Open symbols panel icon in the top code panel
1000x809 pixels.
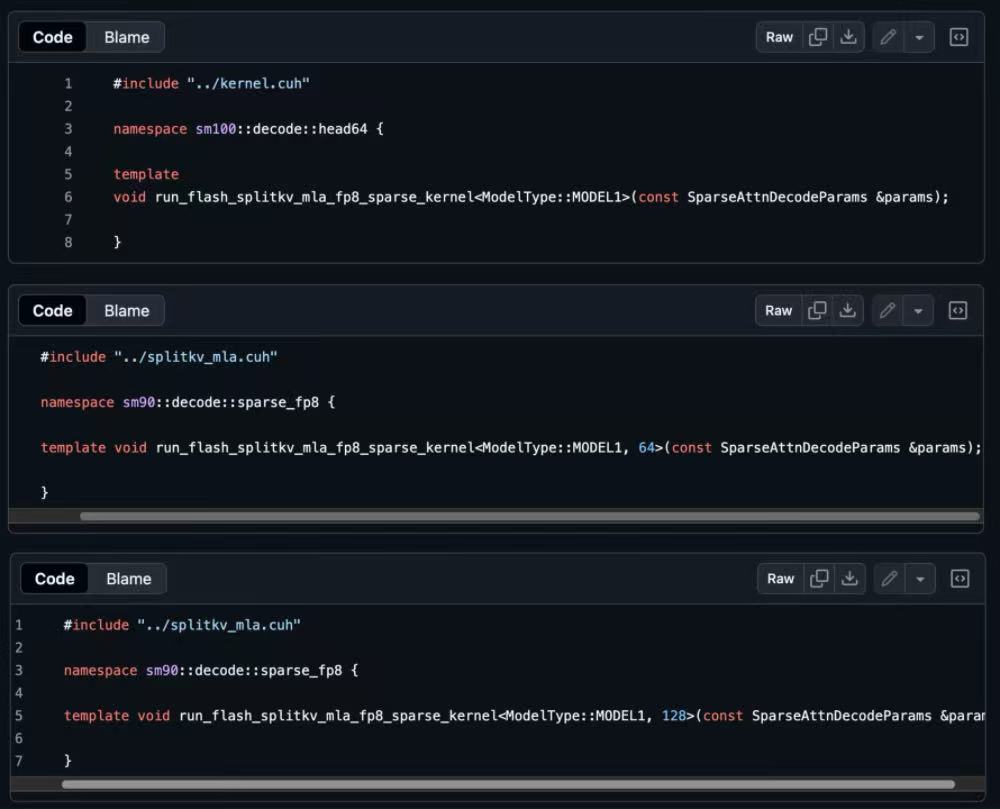(x=958, y=37)
